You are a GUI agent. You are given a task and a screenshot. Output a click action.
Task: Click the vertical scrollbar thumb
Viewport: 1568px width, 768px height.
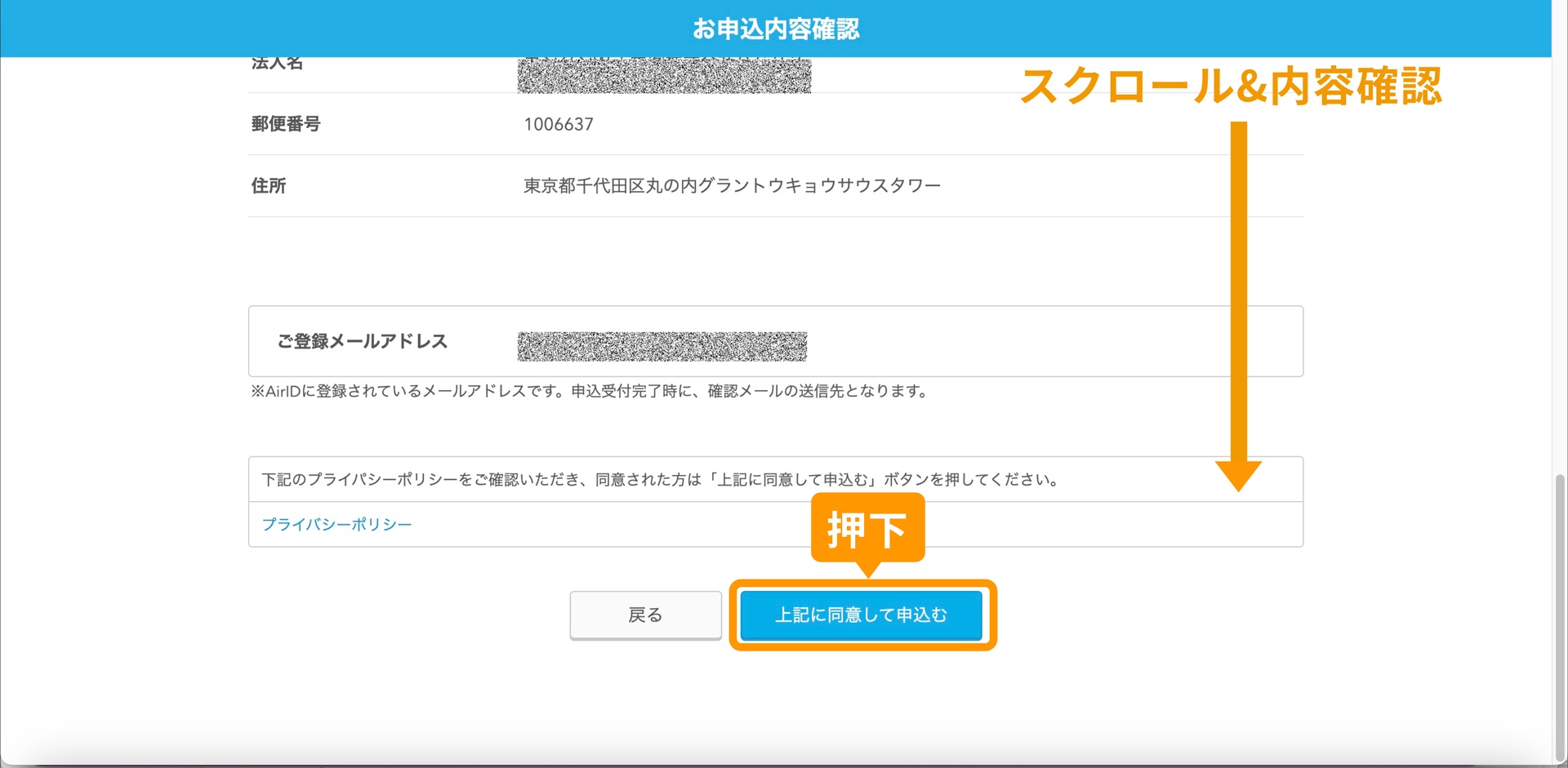click(x=1560, y=612)
